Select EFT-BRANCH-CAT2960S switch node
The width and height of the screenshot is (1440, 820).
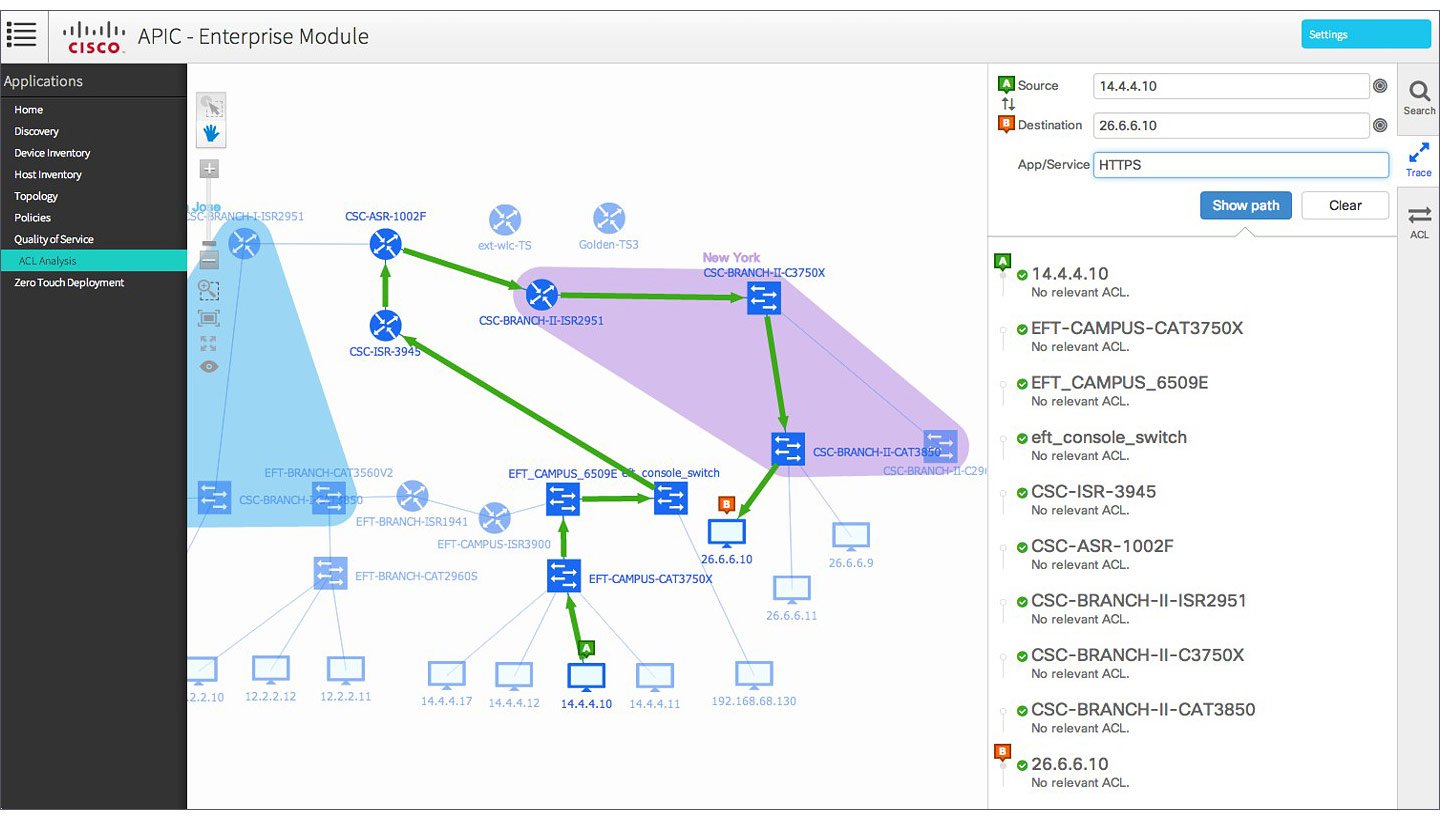(x=330, y=573)
